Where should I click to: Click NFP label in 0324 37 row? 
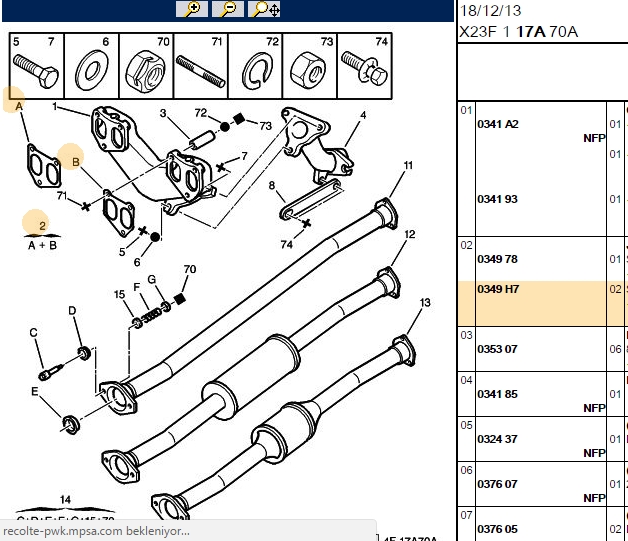[x=594, y=453]
